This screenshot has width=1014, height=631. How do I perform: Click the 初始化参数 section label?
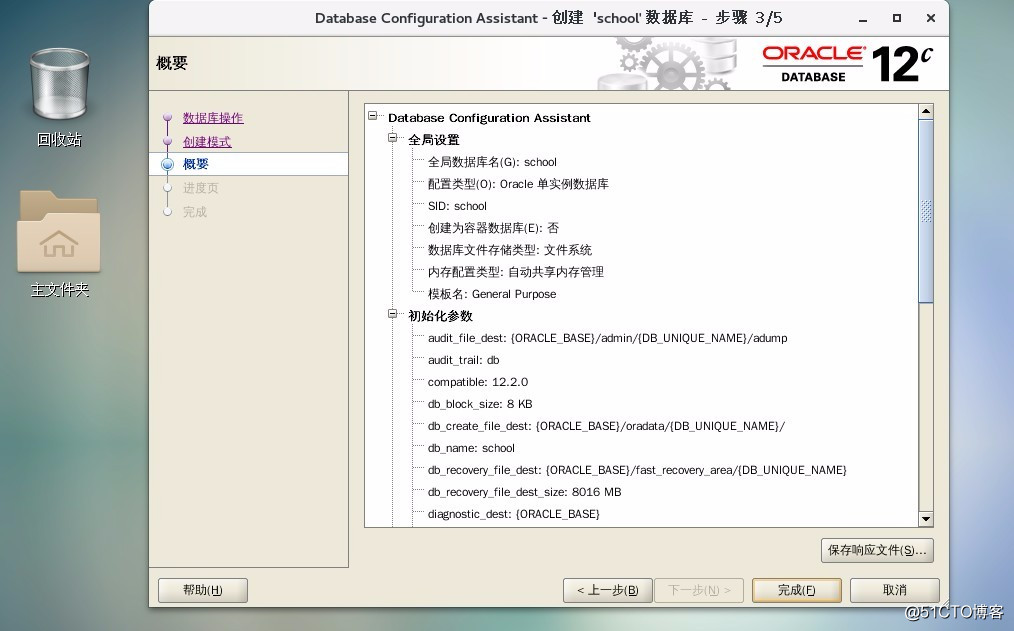(x=440, y=316)
